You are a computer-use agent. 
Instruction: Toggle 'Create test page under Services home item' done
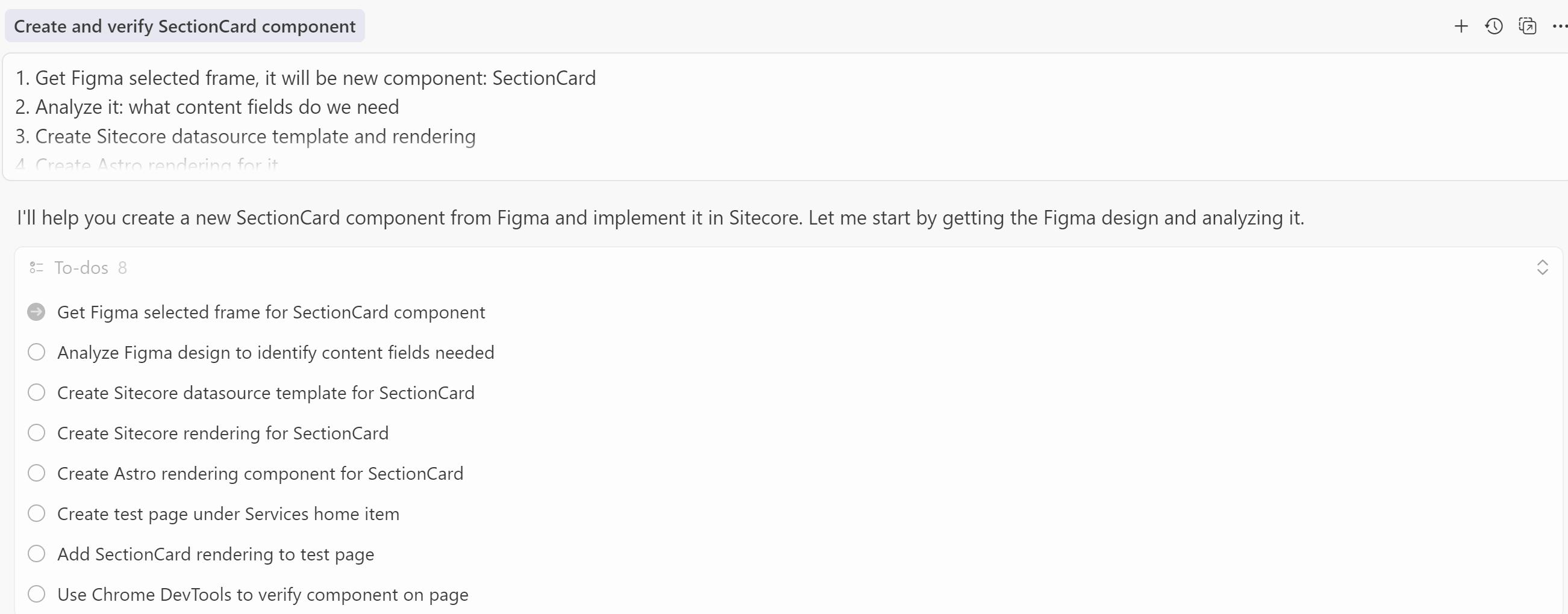coord(36,513)
